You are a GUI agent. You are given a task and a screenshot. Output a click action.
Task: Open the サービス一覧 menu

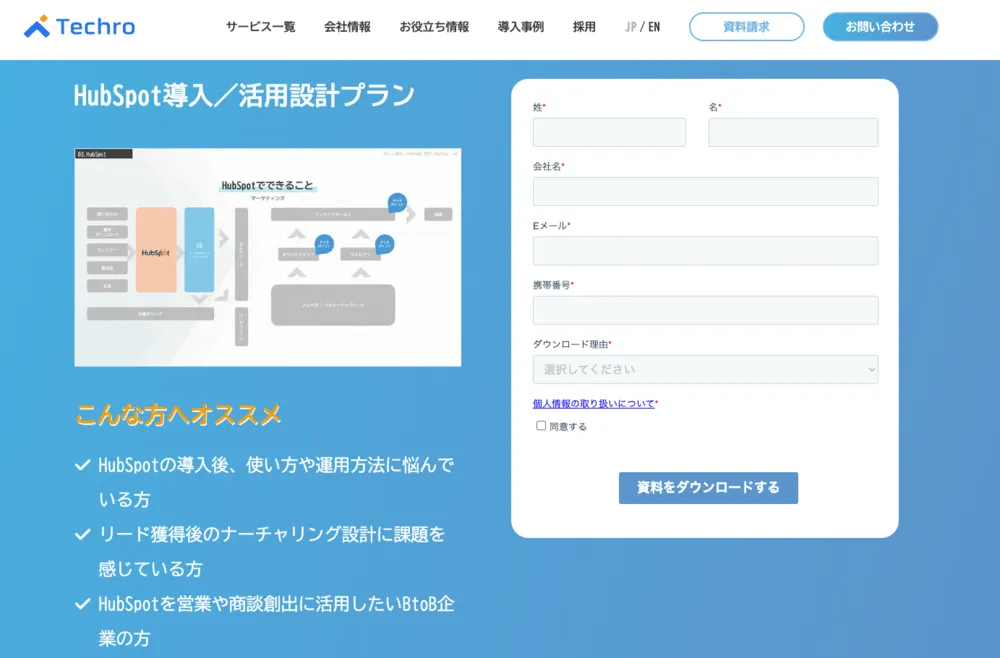click(260, 27)
